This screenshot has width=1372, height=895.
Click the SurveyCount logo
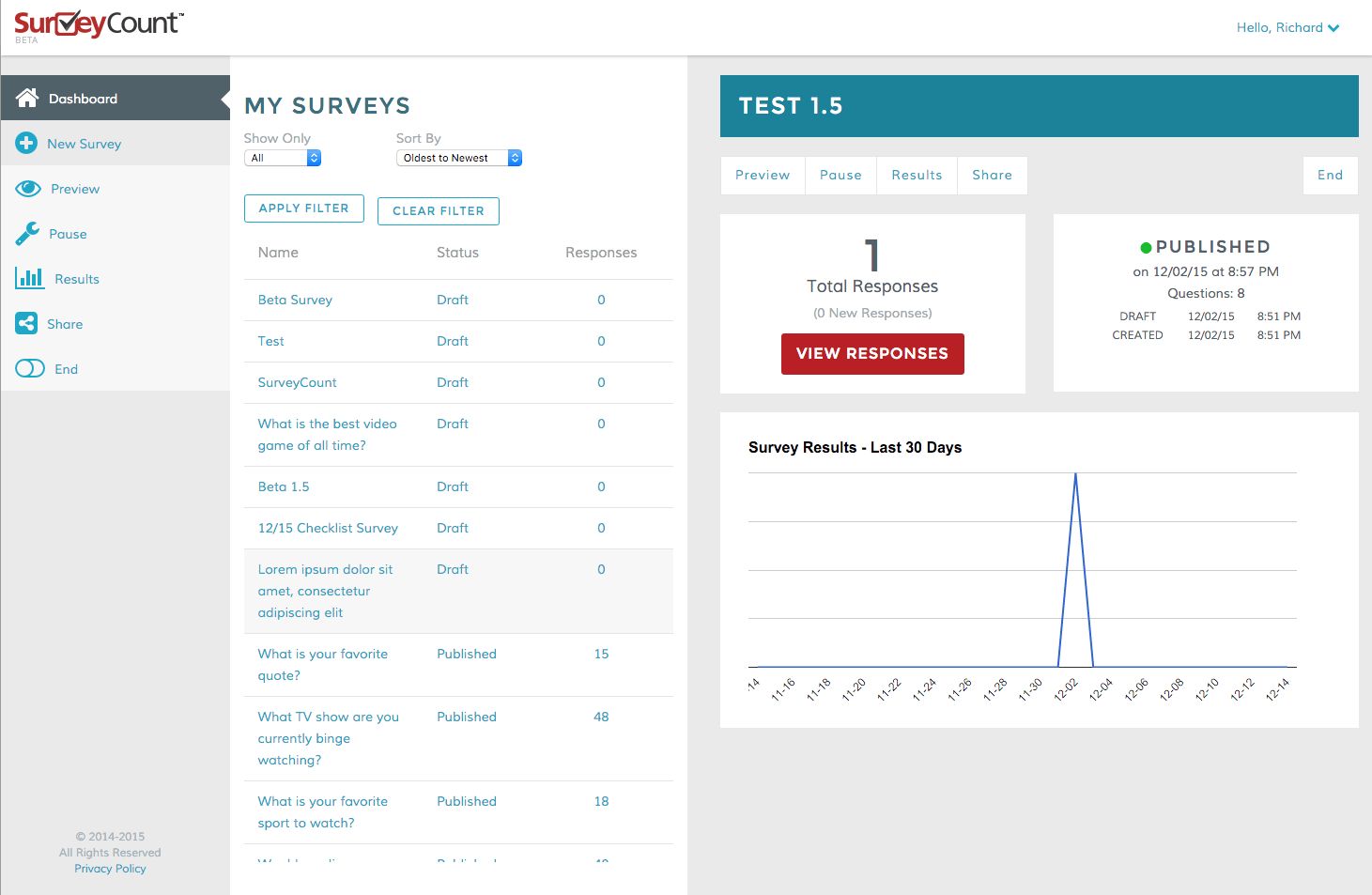pos(97,24)
